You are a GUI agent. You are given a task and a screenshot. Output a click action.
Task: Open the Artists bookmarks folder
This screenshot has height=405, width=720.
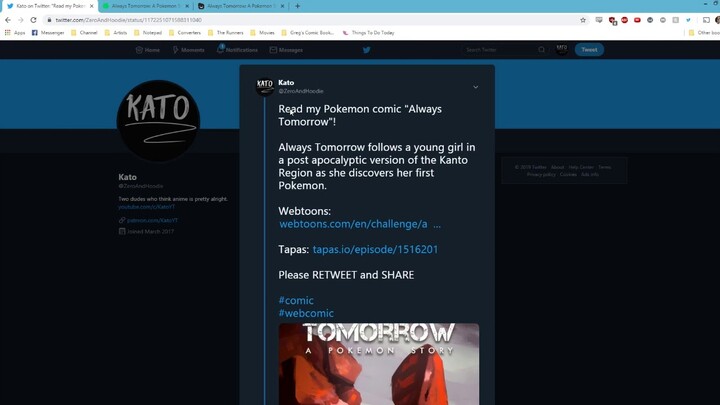click(116, 33)
